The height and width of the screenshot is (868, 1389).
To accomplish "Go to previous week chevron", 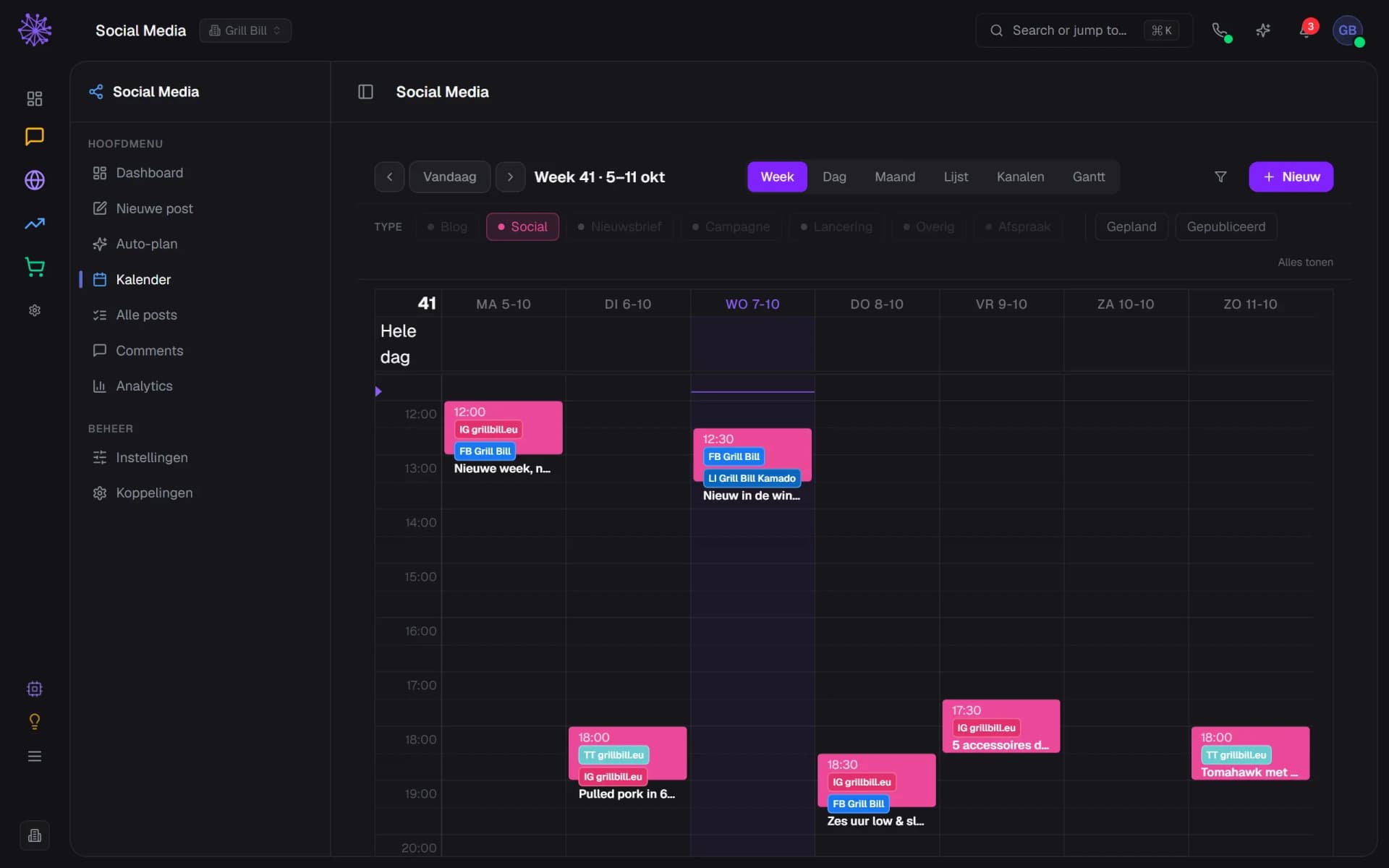I will tap(389, 176).
